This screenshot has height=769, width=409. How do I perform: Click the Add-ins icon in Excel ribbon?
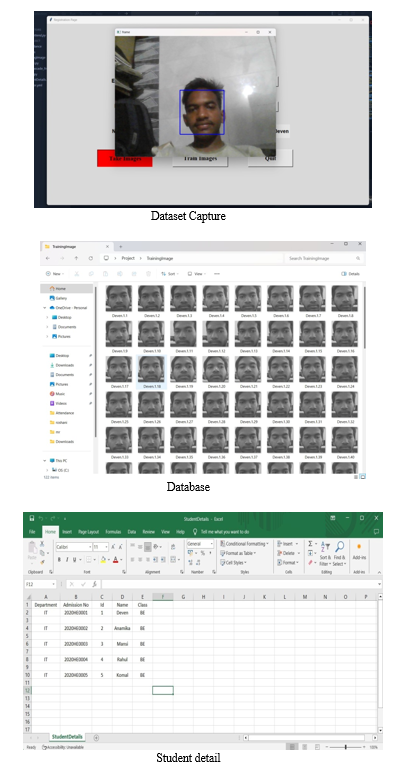[359, 551]
